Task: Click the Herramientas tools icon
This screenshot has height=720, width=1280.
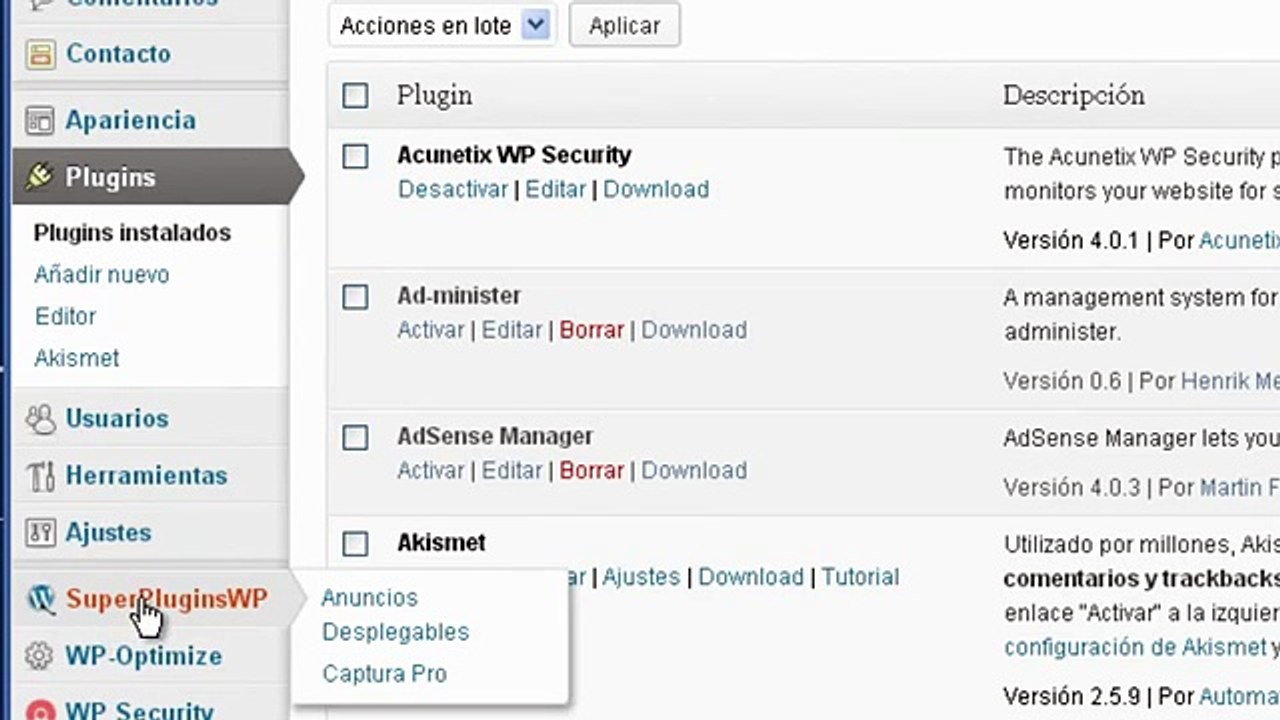Action: (x=40, y=475)
